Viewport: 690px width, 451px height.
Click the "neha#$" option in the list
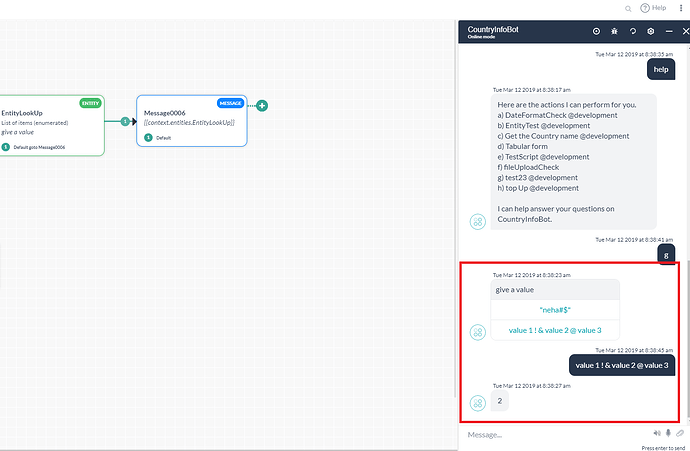[554, 310]
